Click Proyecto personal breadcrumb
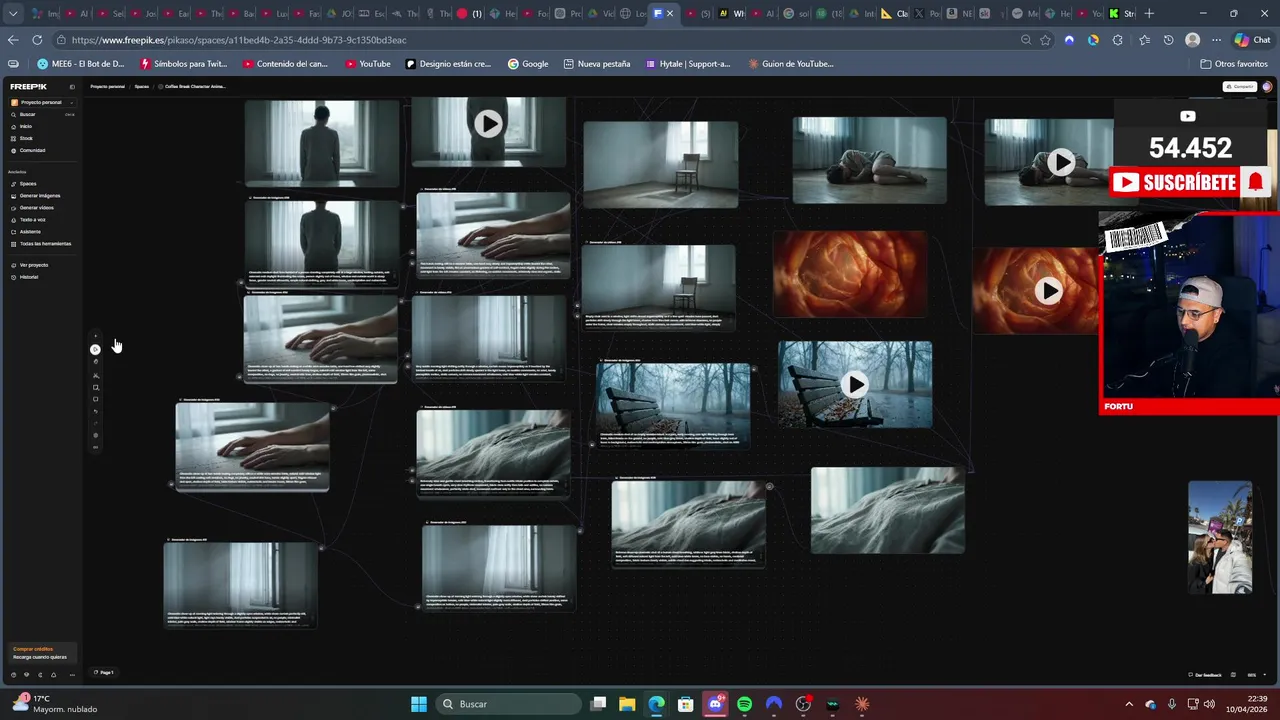Viewport: 1280px width, 720px height. [107, 87]
